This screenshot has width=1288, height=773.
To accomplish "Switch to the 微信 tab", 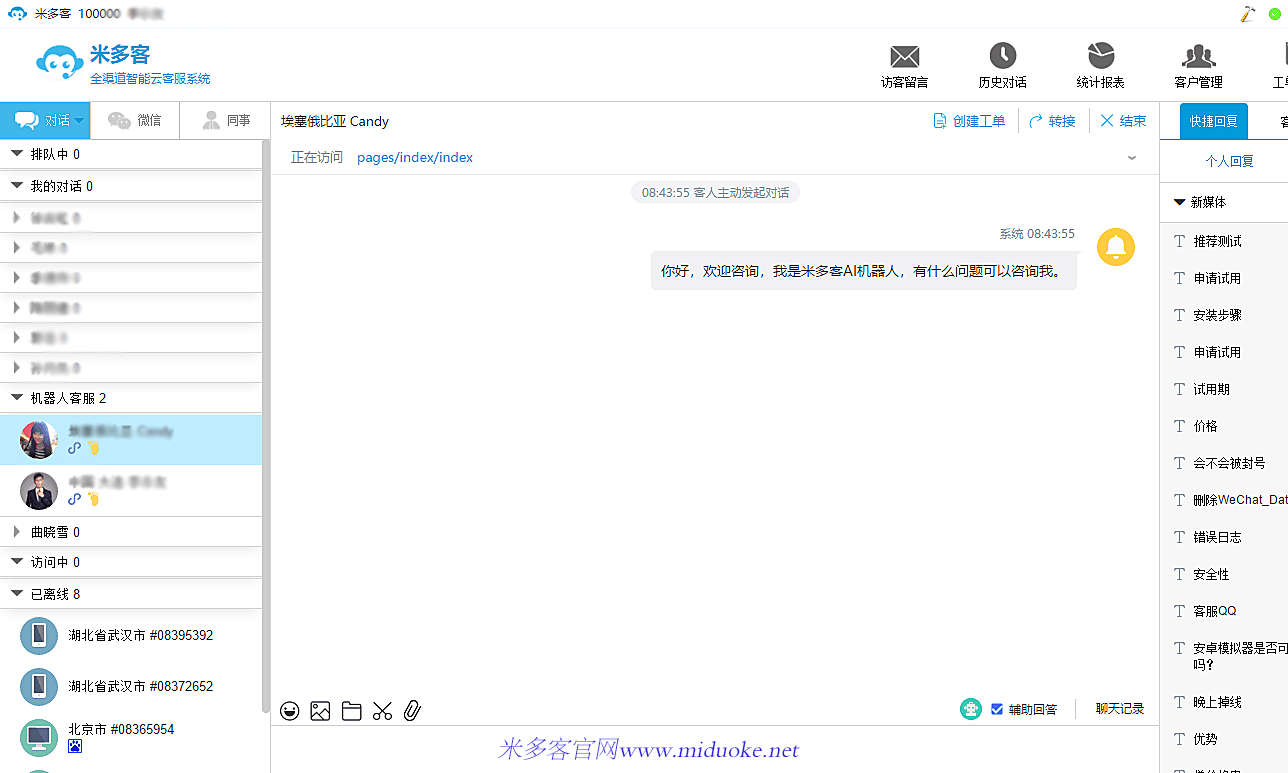I will point(135,121).
